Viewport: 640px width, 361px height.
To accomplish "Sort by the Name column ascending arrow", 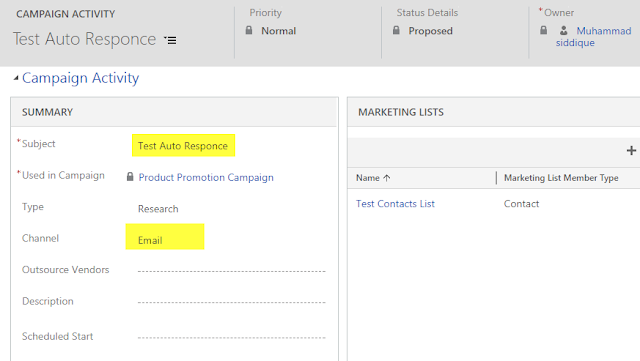I will click(387, 178).
